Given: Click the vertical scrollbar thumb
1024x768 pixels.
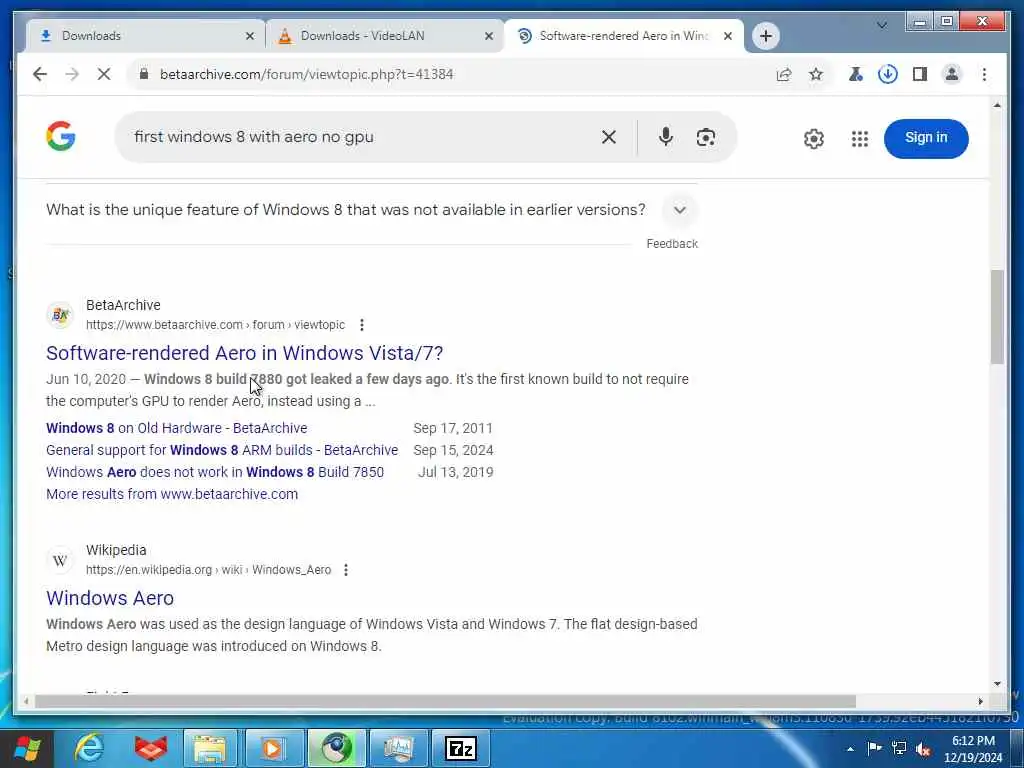Looking at the screenshot, I should 997,317.
